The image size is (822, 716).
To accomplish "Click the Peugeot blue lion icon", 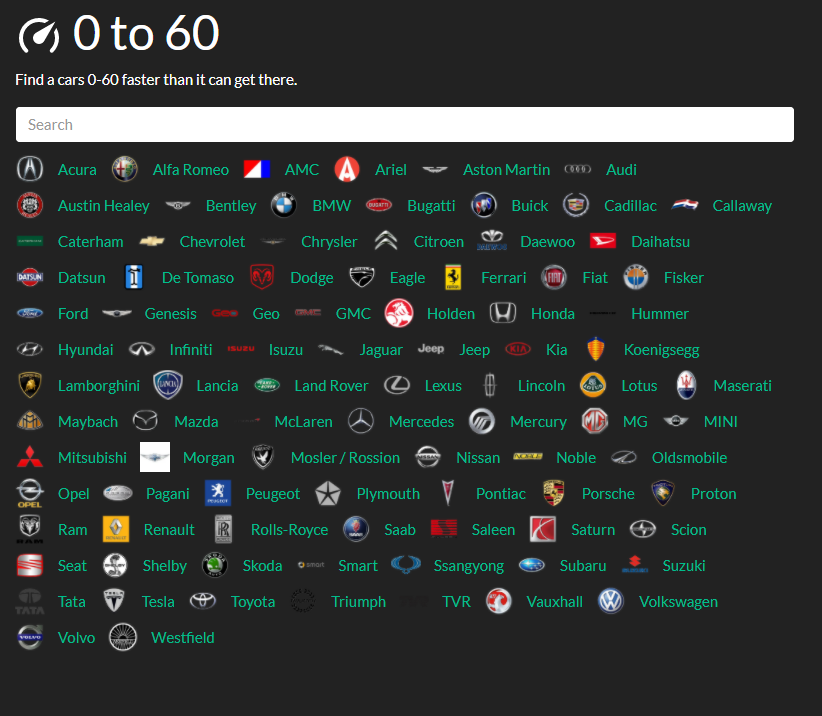I will [218, 493].
